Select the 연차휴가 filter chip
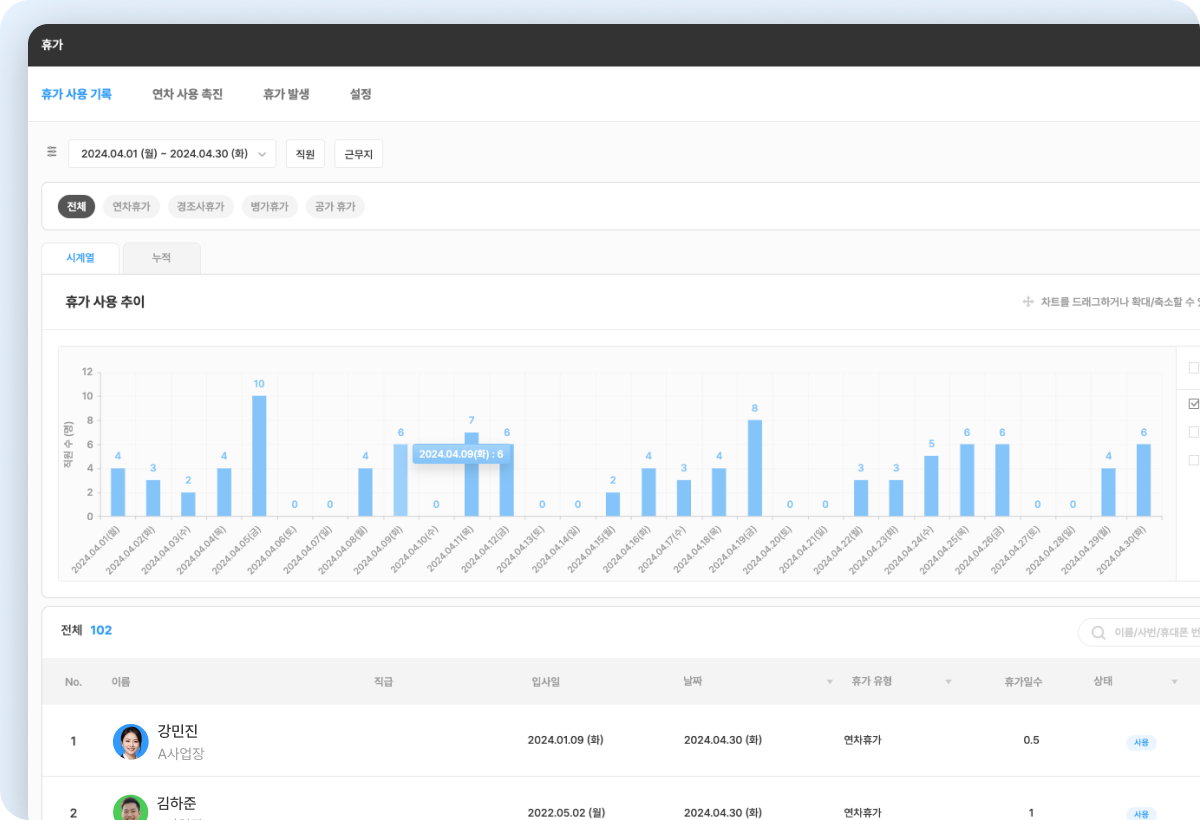1200x820 pixels. coord(131,207)
